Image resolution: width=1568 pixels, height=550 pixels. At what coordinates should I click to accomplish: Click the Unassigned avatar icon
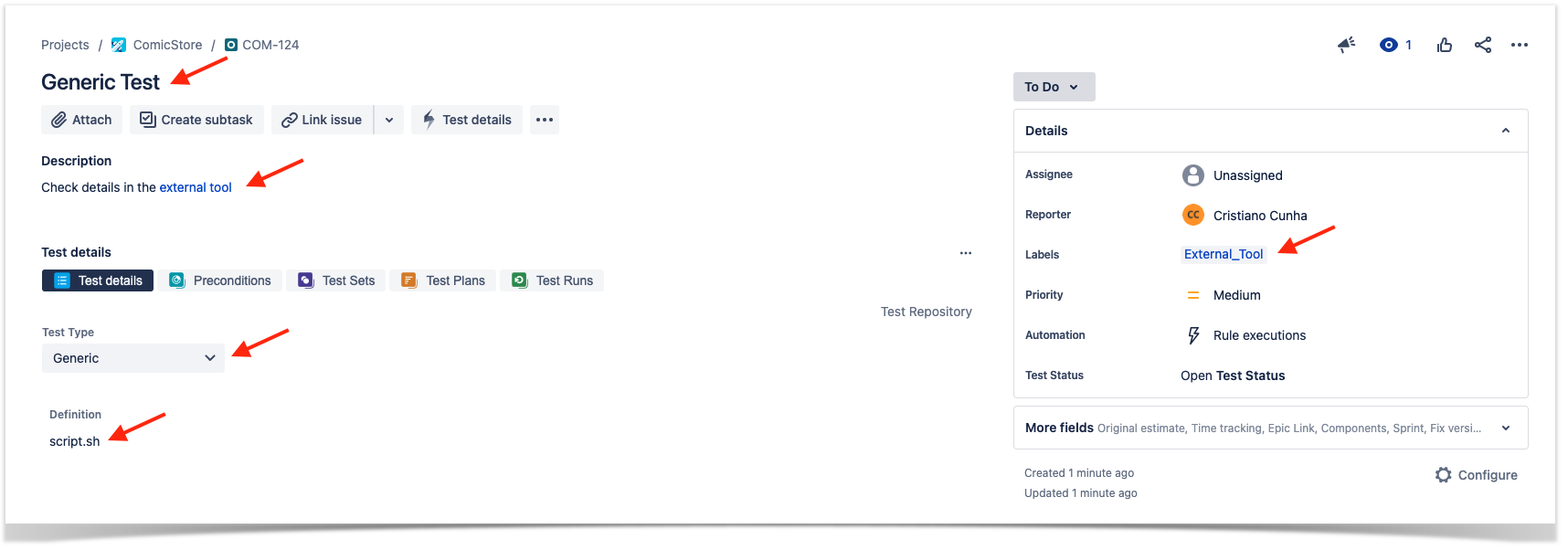point(1193,175)
